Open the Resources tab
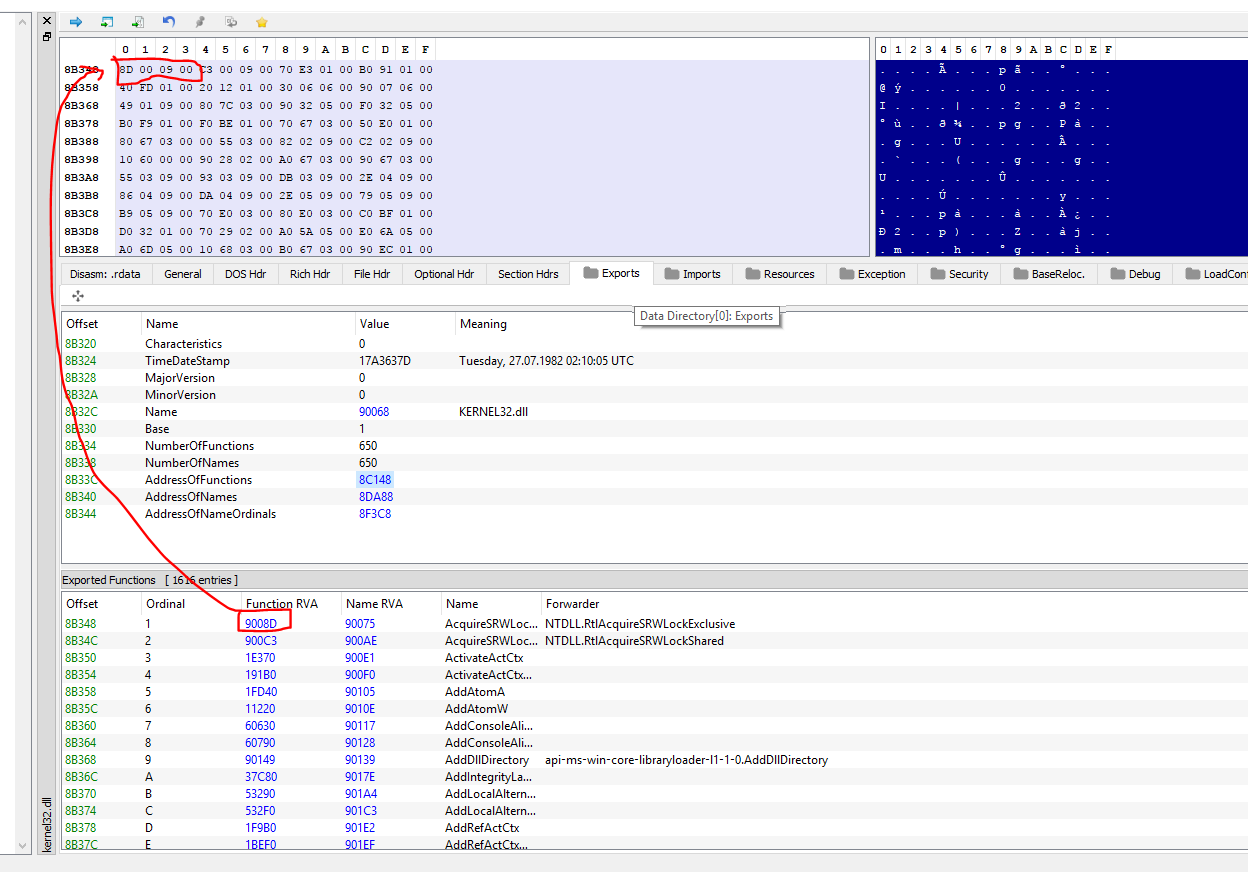Viewport: 1248px width, 872px height. pos(778,274)
